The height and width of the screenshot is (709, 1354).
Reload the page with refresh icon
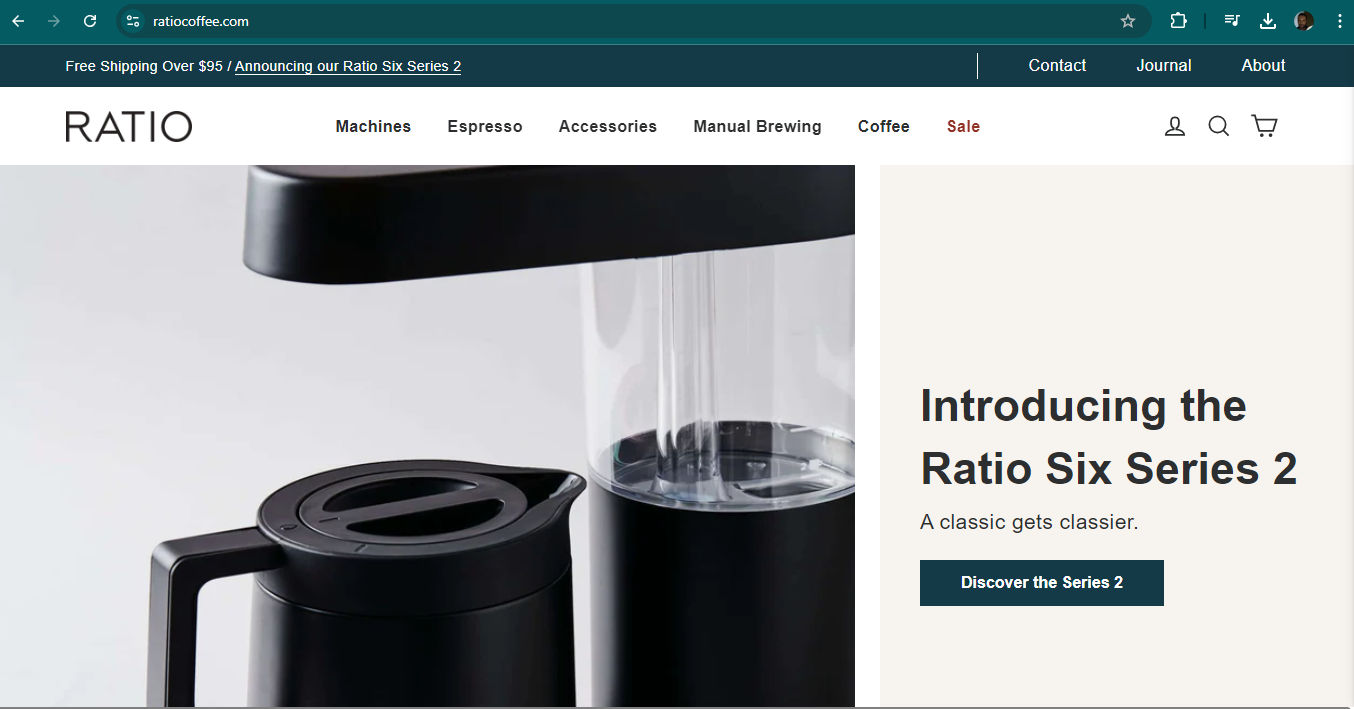89,20
